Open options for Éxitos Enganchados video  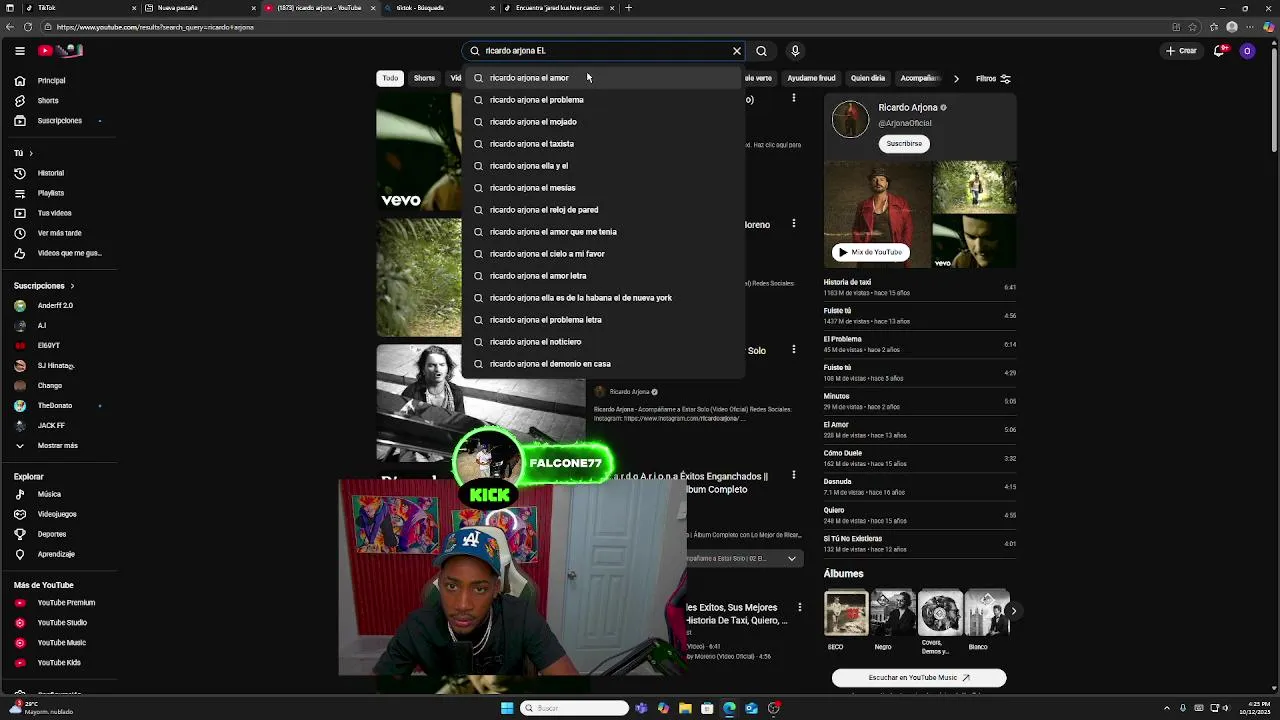(794, 476)
